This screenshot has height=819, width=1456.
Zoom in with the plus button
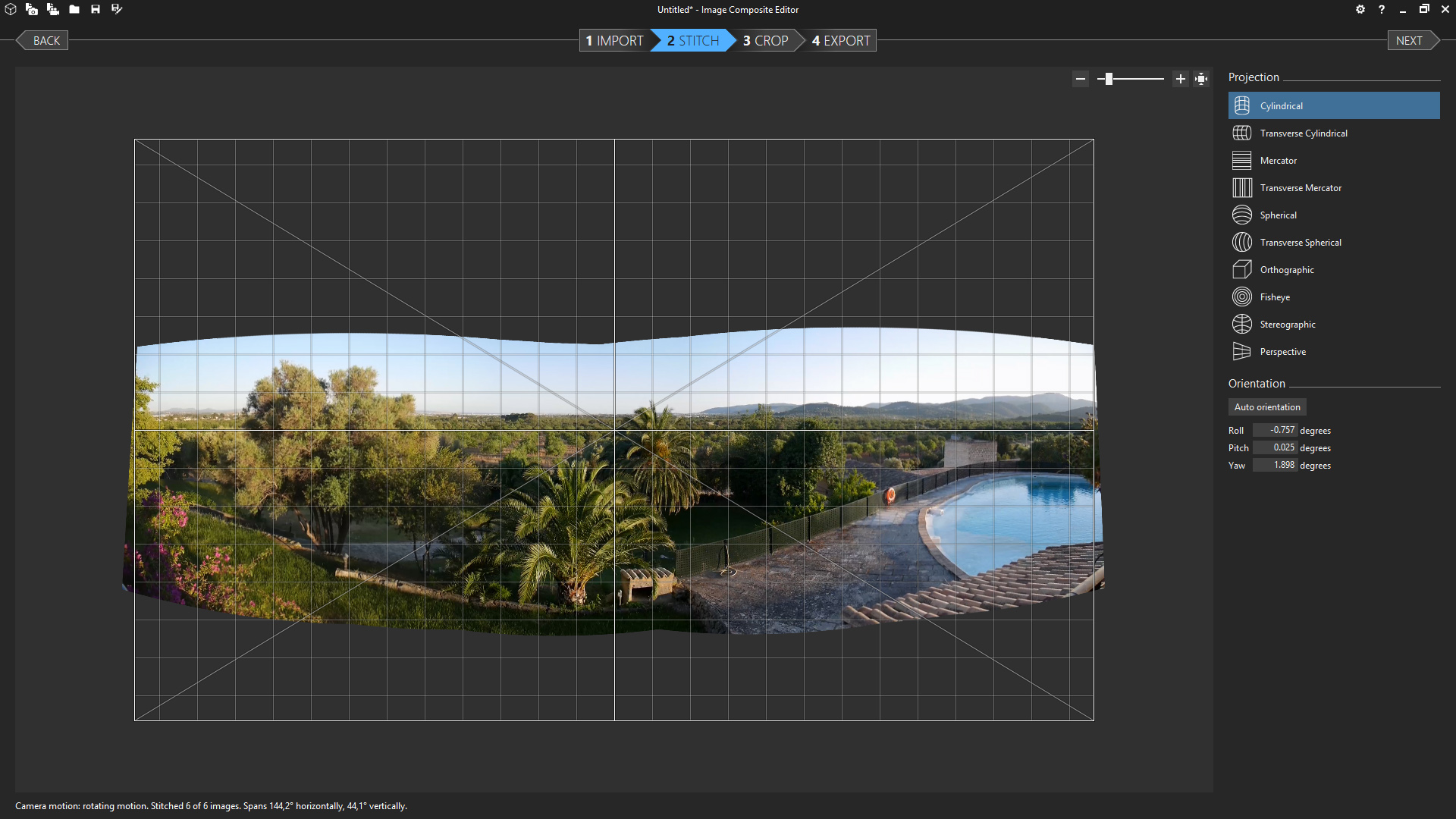click(x=1181, y=78)
